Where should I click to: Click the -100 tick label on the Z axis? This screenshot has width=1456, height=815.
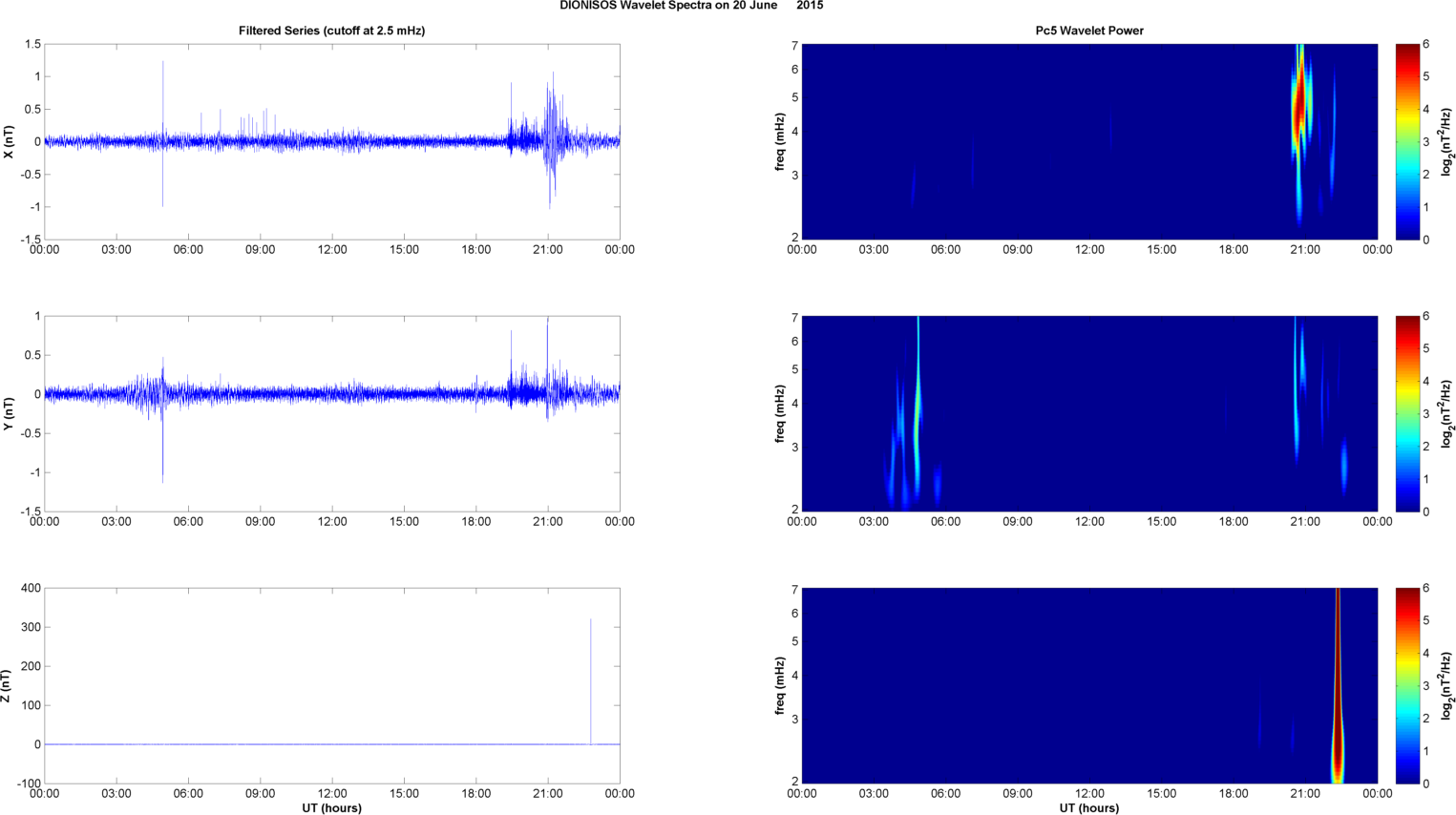tap(29, 784)
